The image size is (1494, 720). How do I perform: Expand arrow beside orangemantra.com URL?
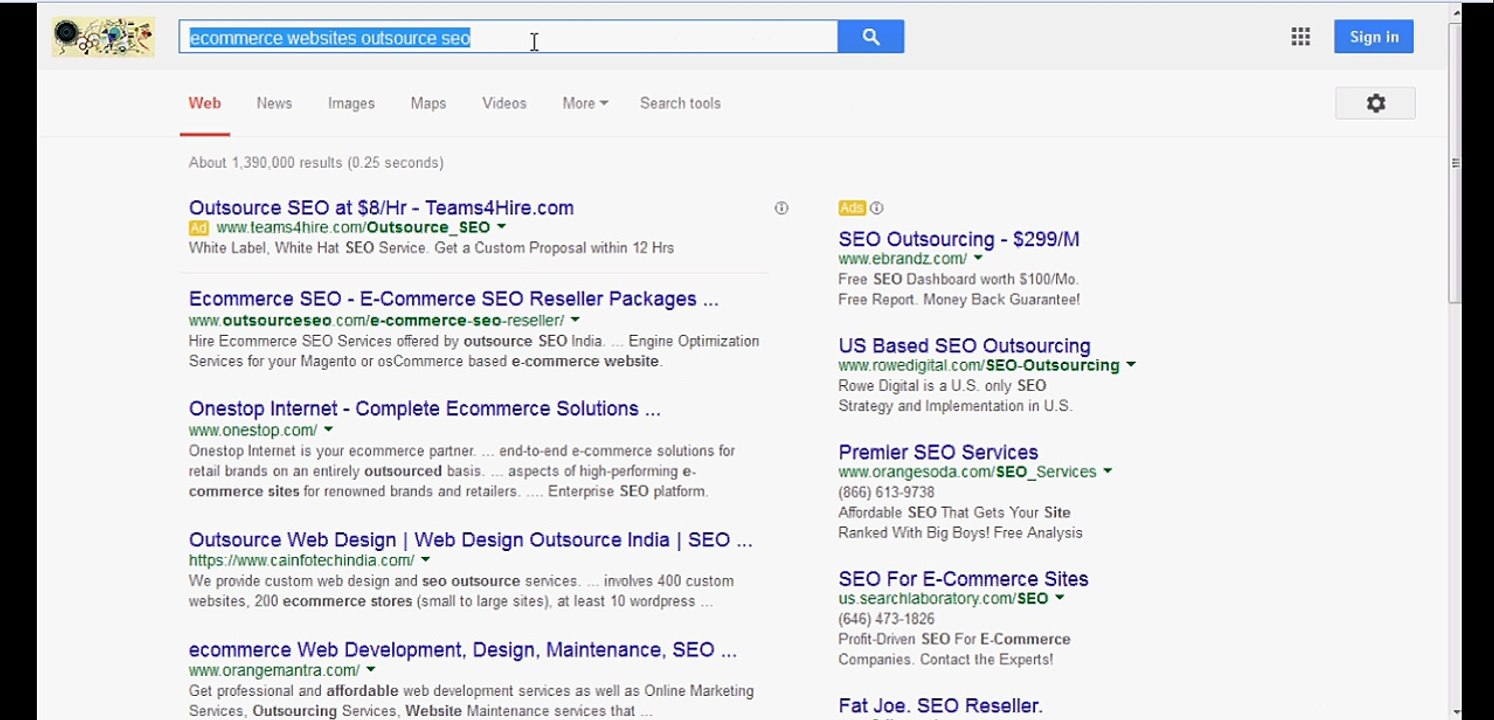(371, 671)
